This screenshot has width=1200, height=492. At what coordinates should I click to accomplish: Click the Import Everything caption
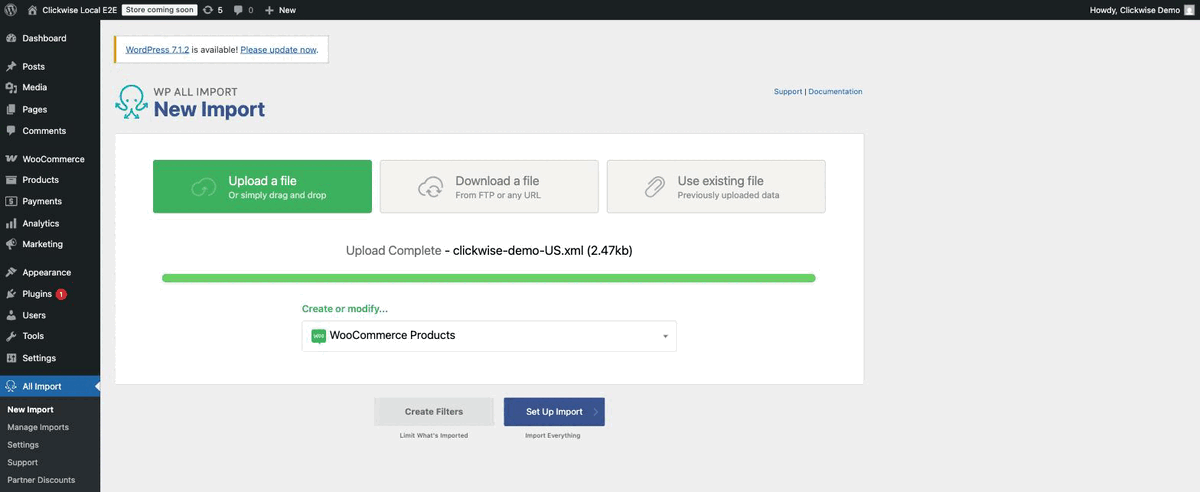[553, 436]
